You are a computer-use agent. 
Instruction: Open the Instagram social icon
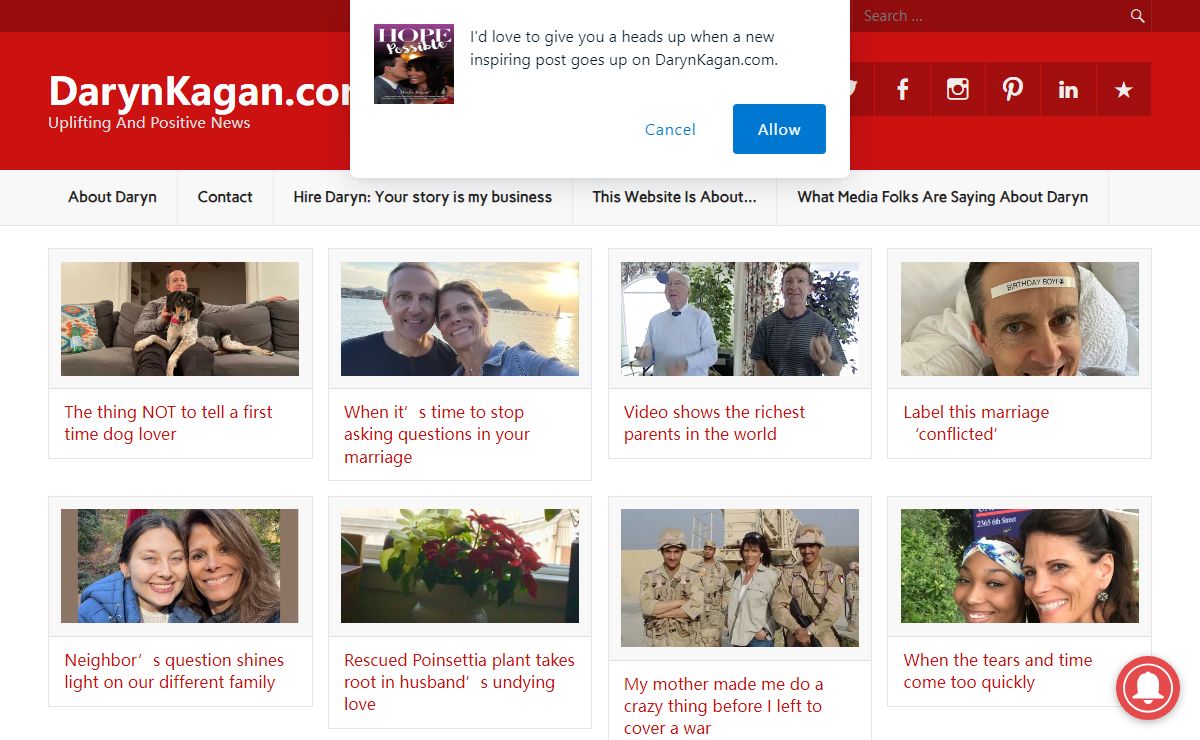click(x=957, y=90)
